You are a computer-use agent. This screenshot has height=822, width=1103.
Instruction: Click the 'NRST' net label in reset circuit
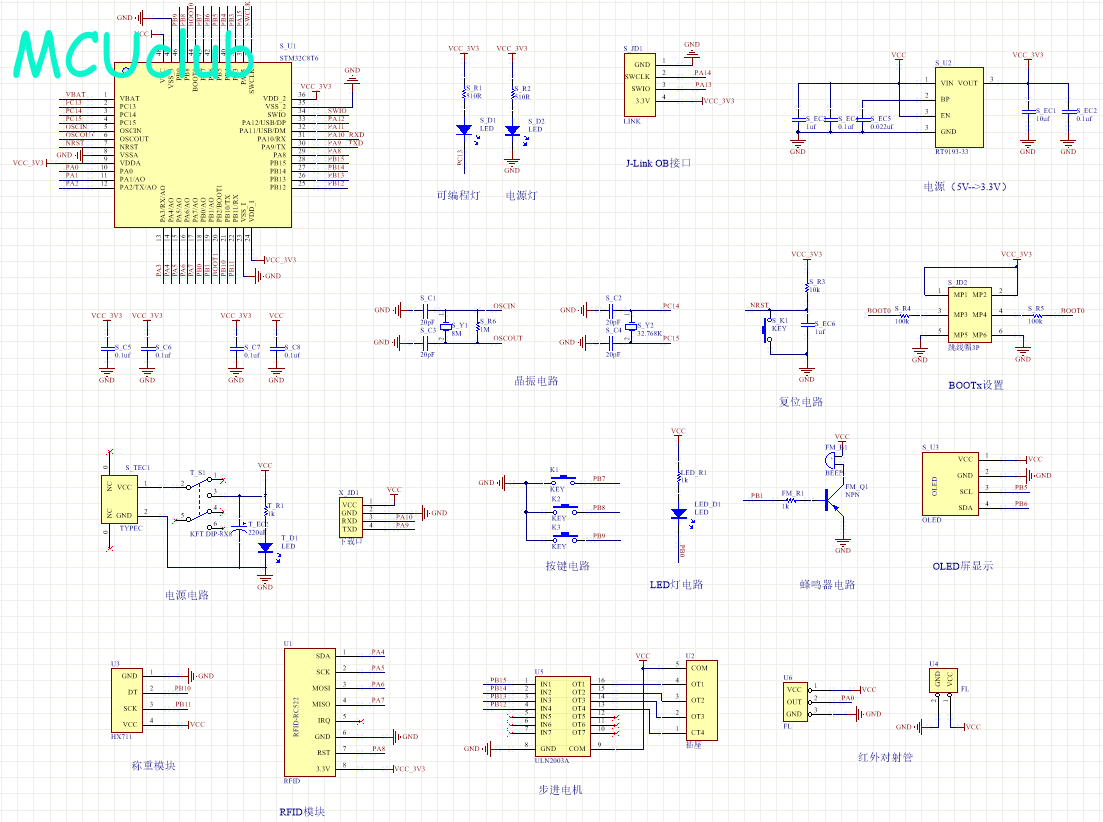tap(760, 305)
